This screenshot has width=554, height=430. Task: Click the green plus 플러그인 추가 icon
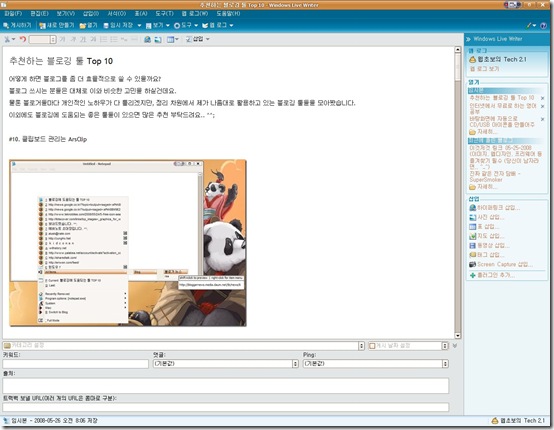(x=472, y=275)
